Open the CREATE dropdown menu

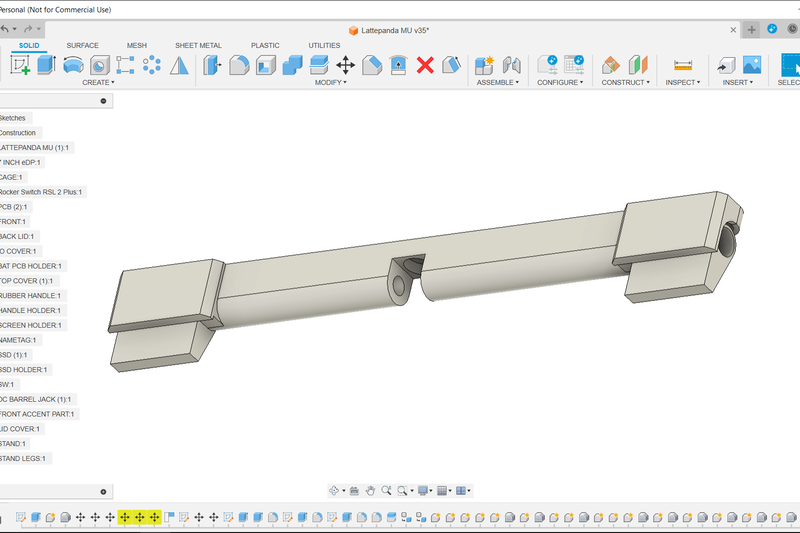98,82
